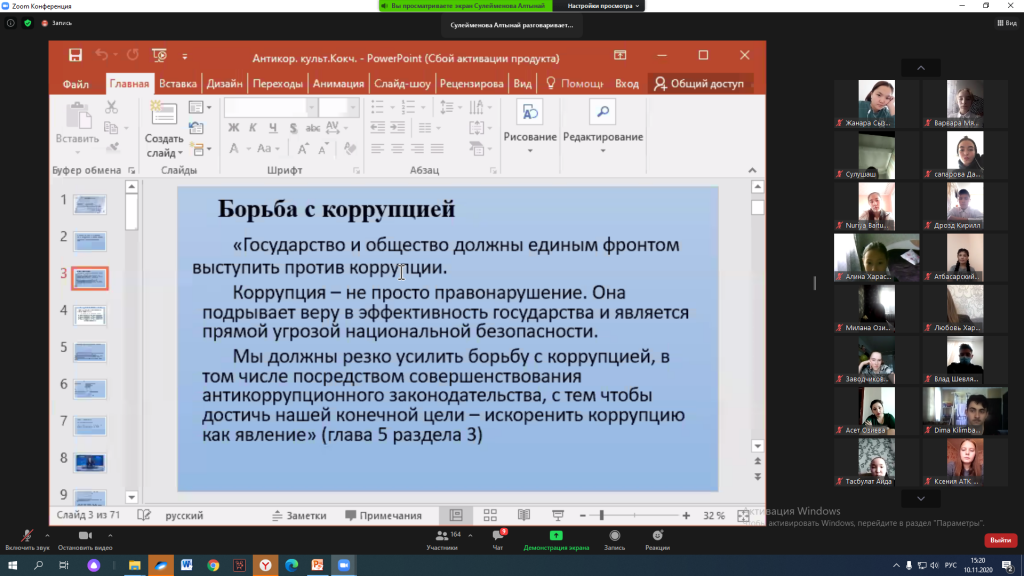1024x576 pixels.
Task: Toggle the Заметки notes pane
Action: coord(300,516)
